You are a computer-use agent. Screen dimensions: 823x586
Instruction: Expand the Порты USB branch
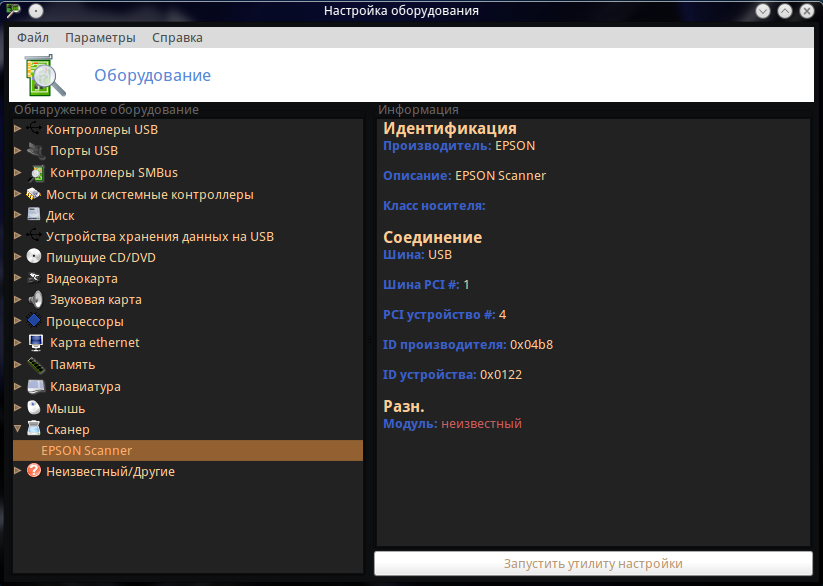[x=17, y=150]
